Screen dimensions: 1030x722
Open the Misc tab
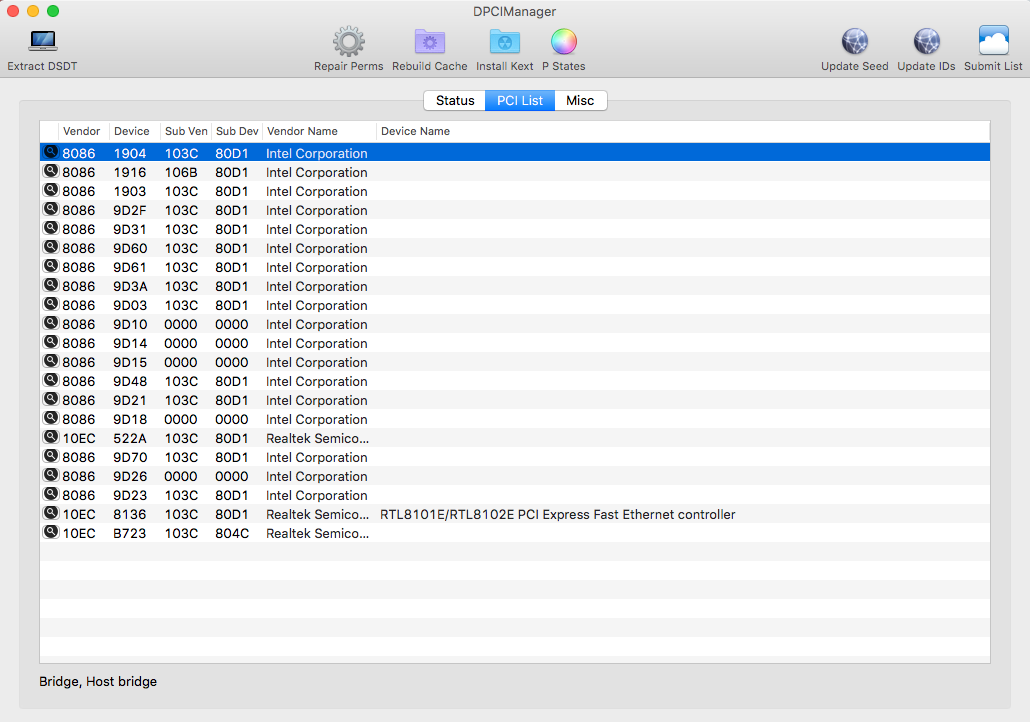(580, 101)
